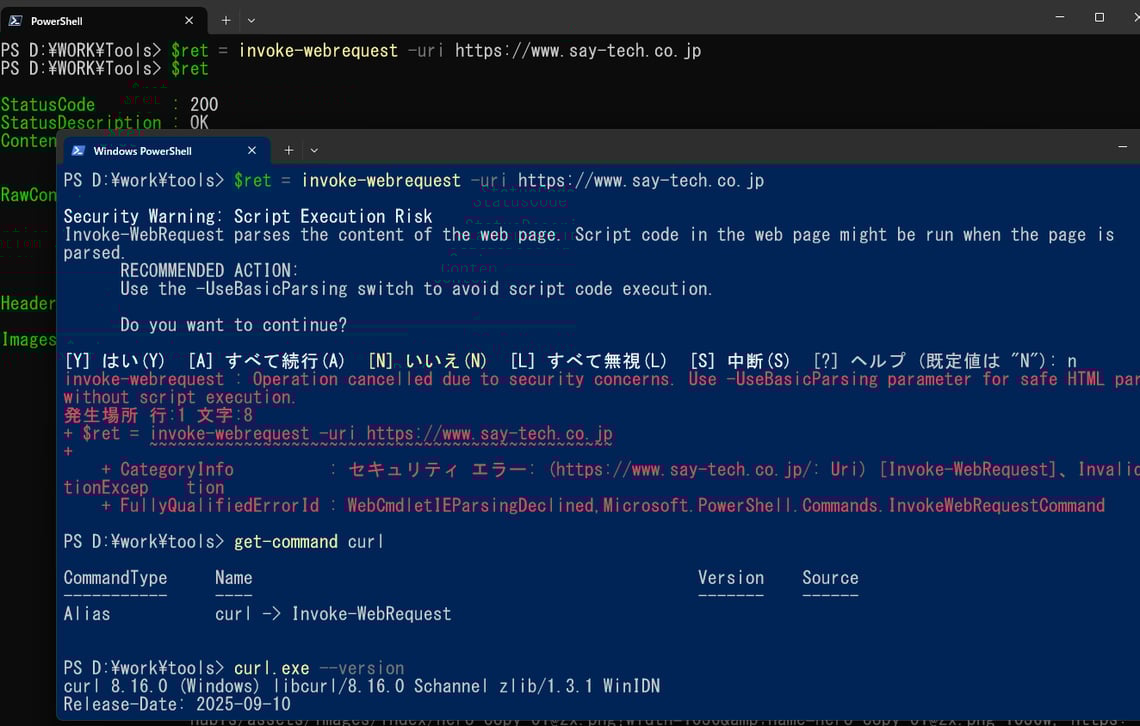Image resolution: width=1140 pixels, height=726 pixels.
Task: Open the tab dropdown chevron in the background window
Action: coord(250,20)
